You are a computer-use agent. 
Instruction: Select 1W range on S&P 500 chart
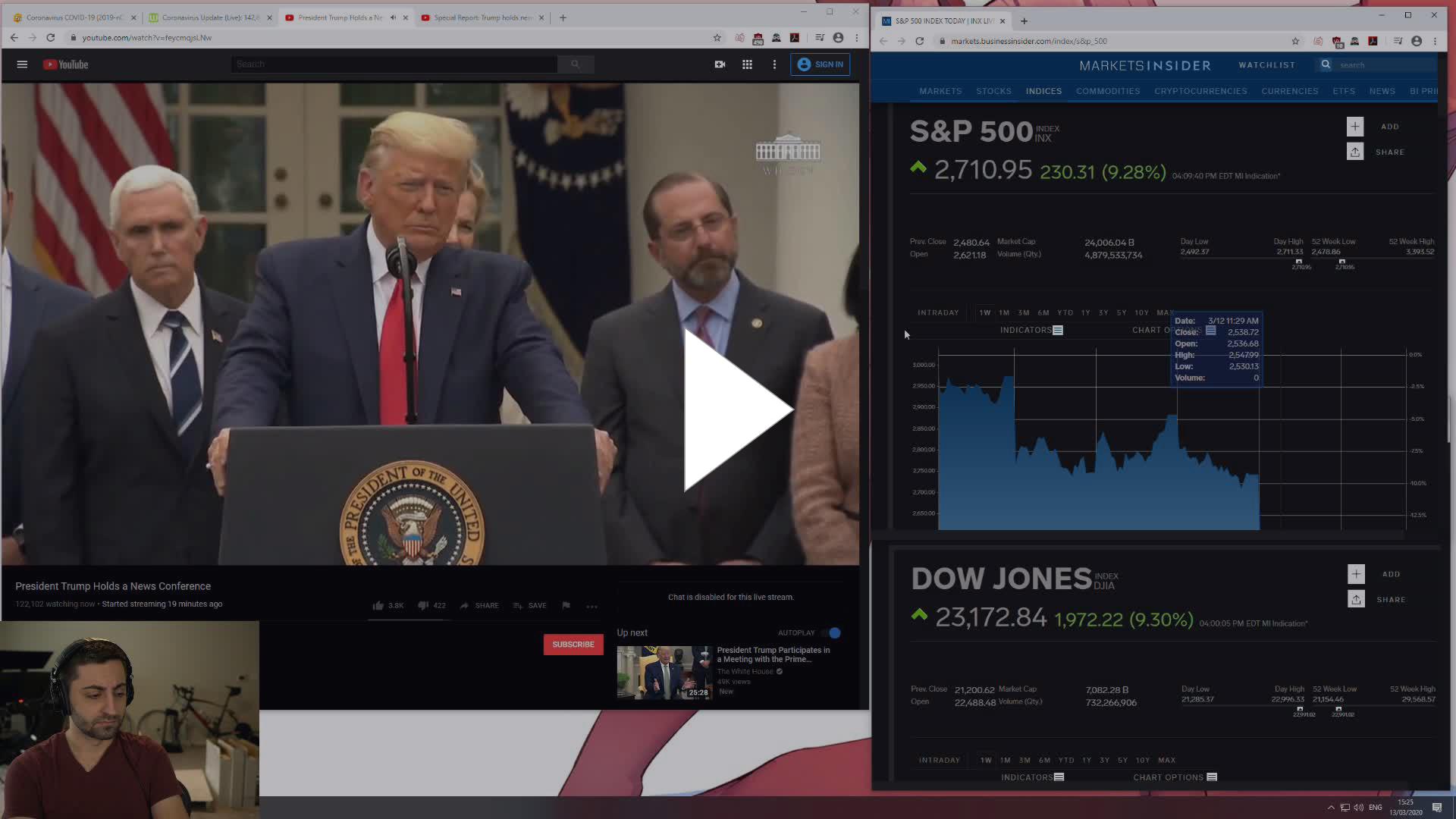[x=984, y=312]
